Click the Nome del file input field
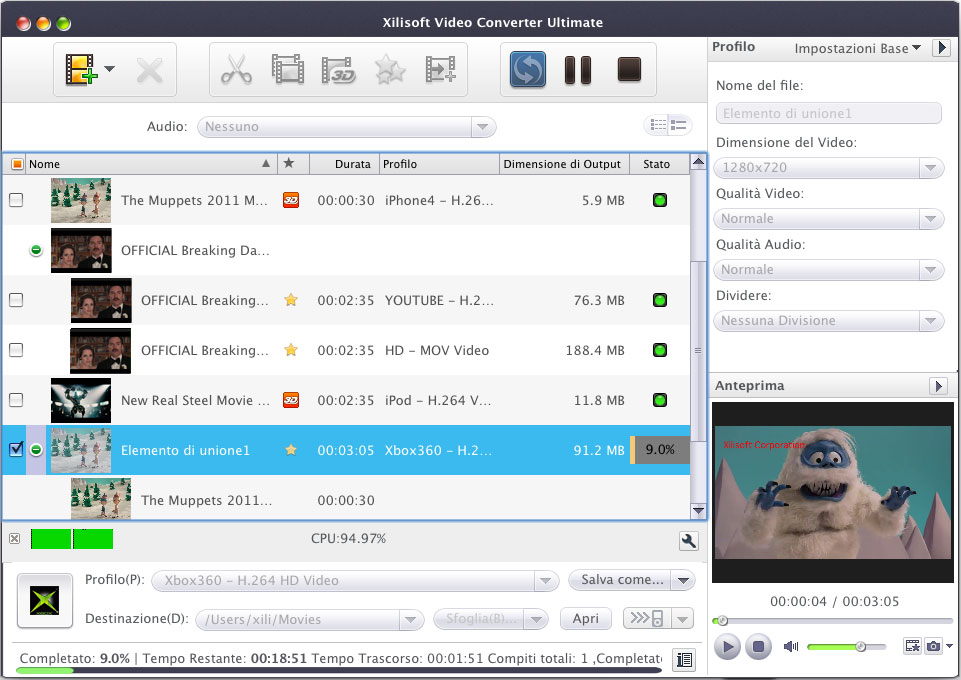This screenshot has width=961, height=680. pos(829,113)
